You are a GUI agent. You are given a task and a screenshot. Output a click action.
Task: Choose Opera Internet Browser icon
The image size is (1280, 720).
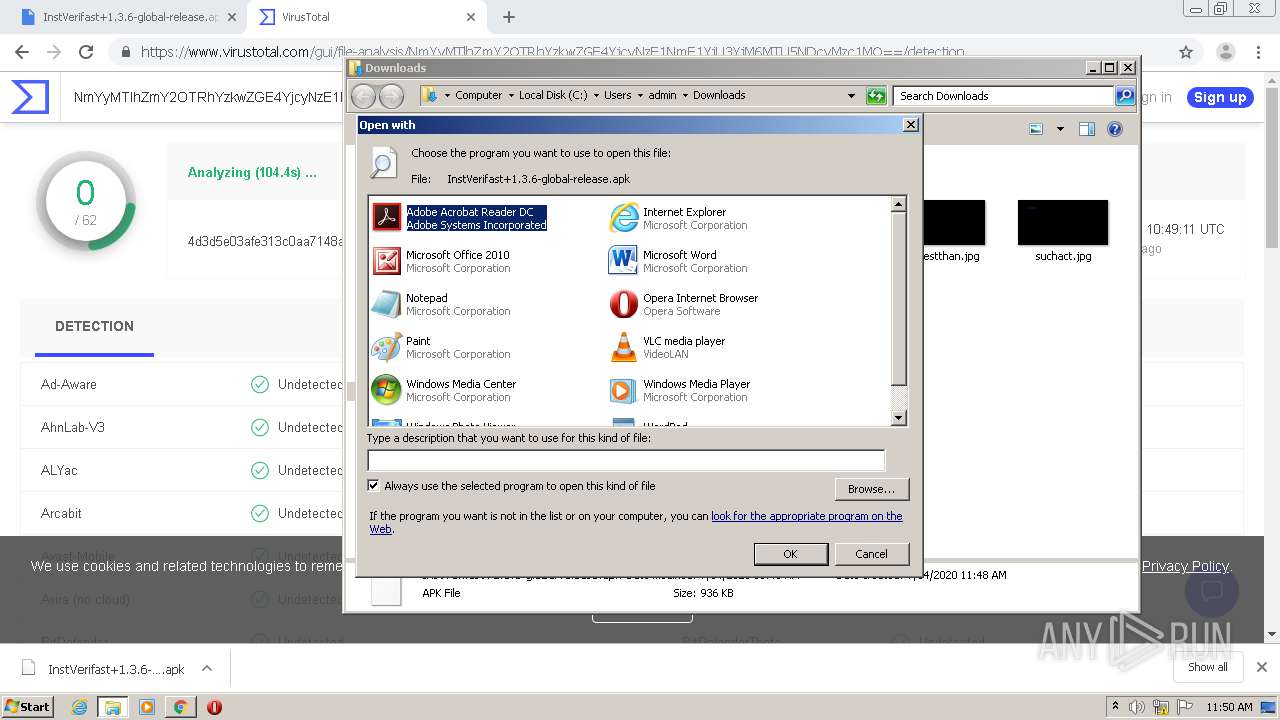coord(624,304)
